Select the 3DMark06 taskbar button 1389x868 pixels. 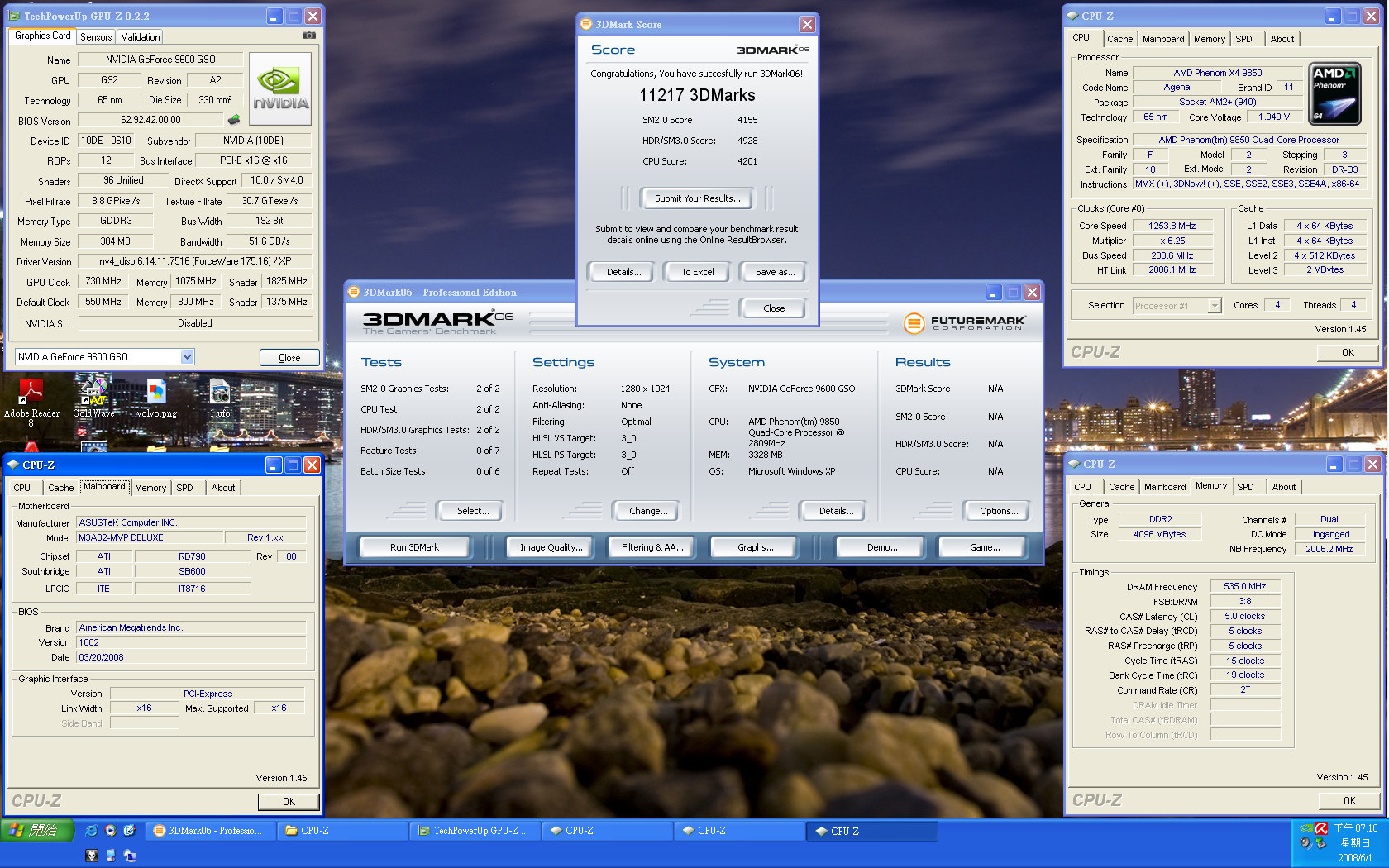tap(211, 831)
